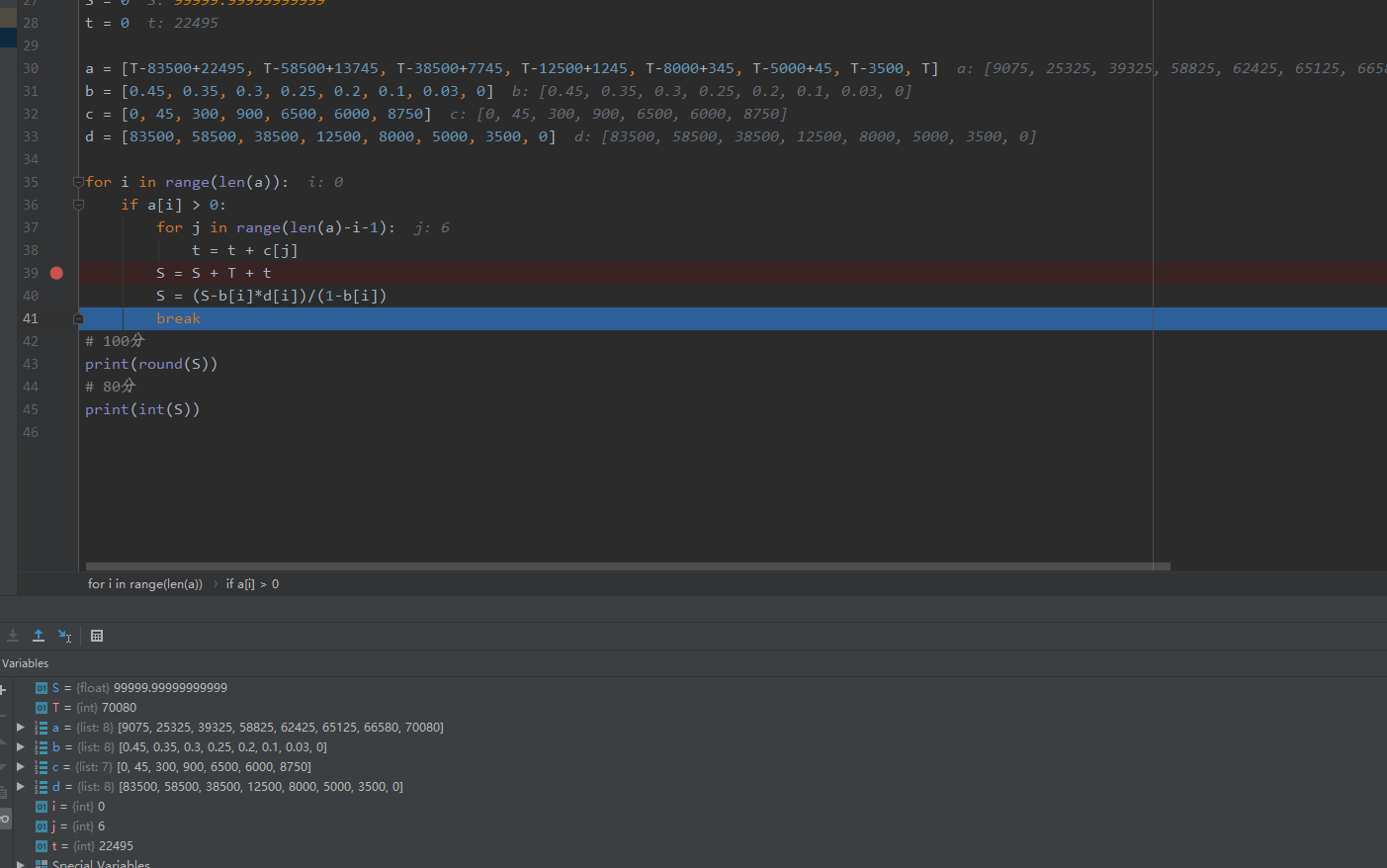Image resolution: width=1387 pixels, height=868 pixels.
Task: Click code 't = t + c[j]'
Action: pyautogui.click(x=245, y=250)
